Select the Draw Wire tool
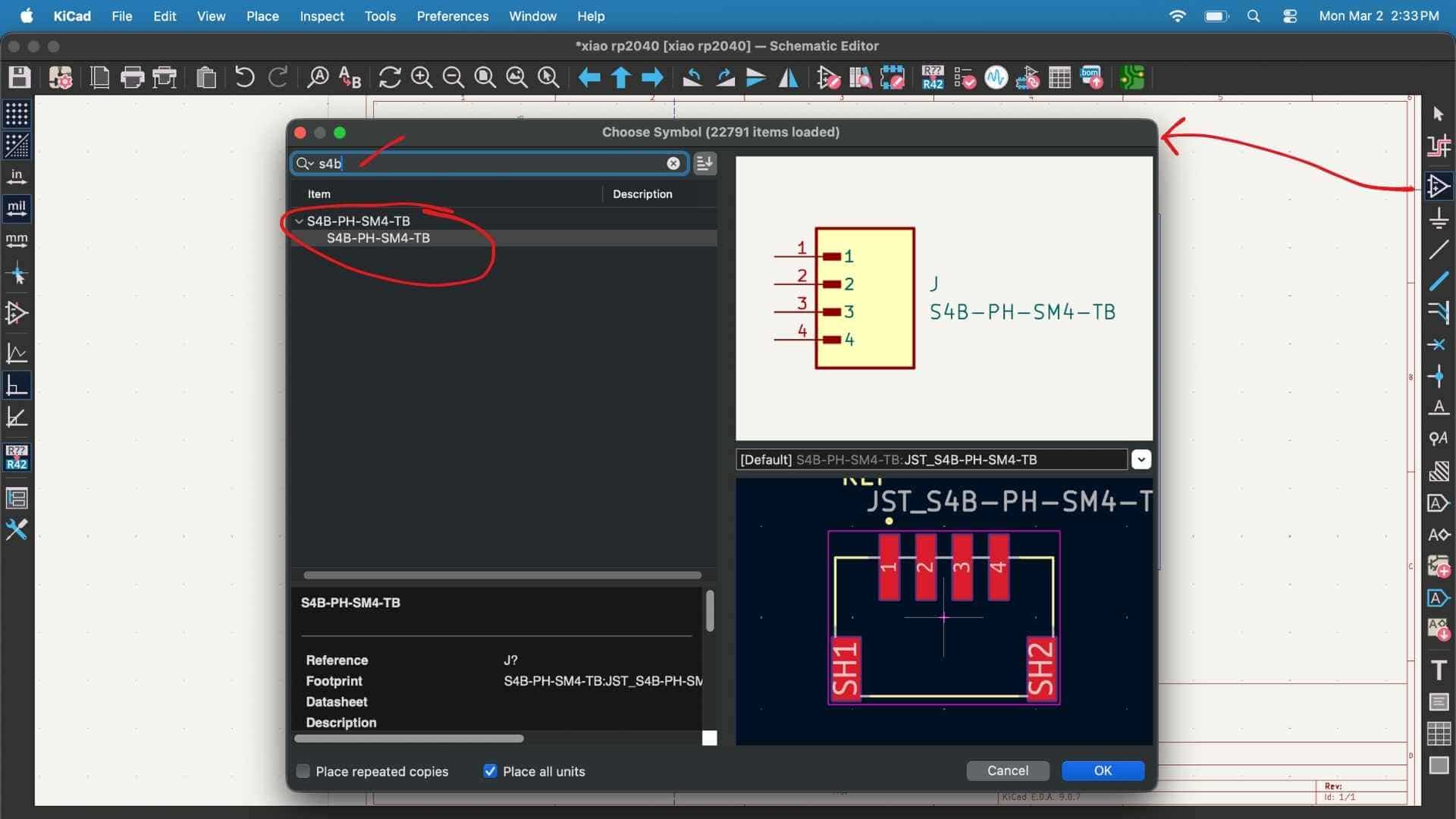Viewport: 1456px width, 819px height. point(1439,249)
